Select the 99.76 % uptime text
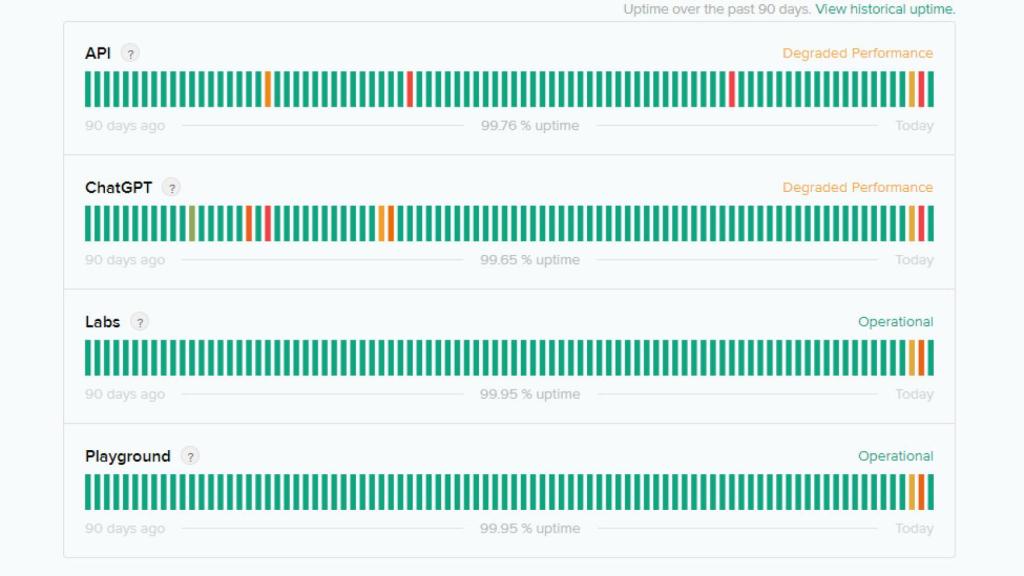1024x576 pixels. click(530, 125)
